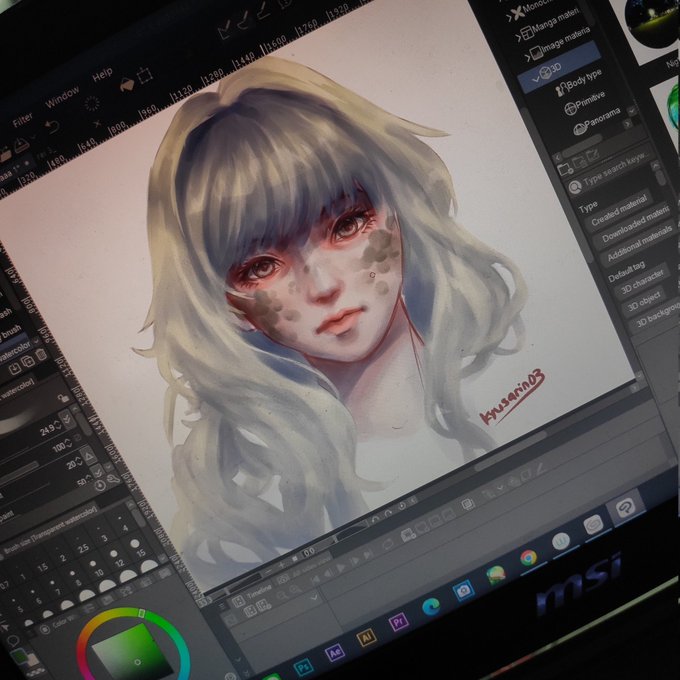The width and height of the screenshot is (680, 680).
Task: Collapse the 3D material category
Action: pyautogui.click(x=536, y=79)
